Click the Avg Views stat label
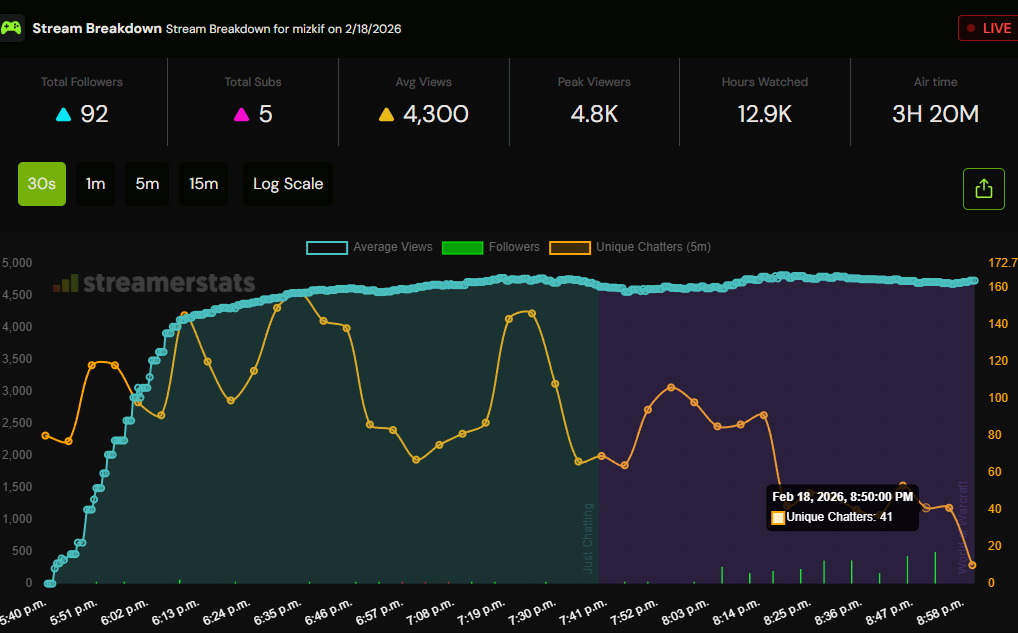The image size is (1018, 633). [423, 82]
